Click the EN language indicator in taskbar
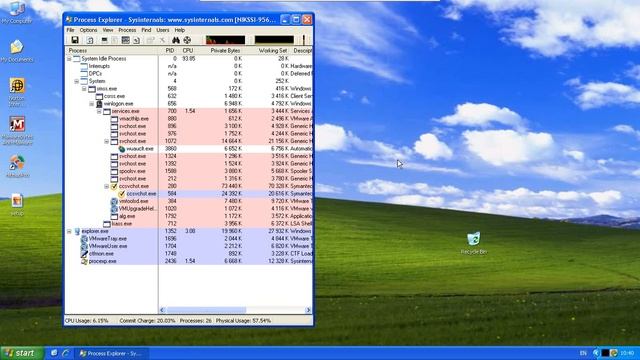 pyautogui.click(x=583, y=353)
